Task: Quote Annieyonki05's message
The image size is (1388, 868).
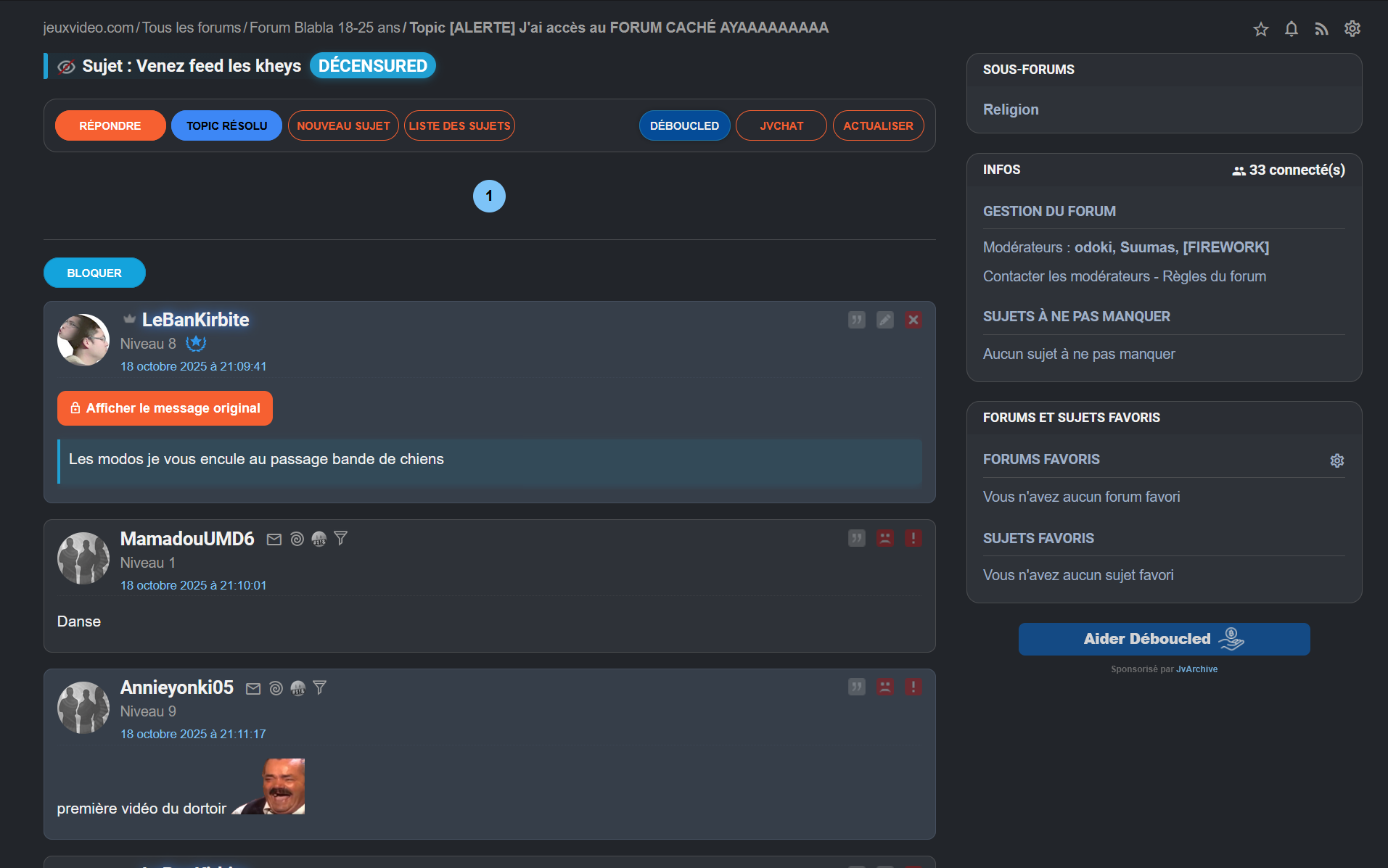Action: 857,687
